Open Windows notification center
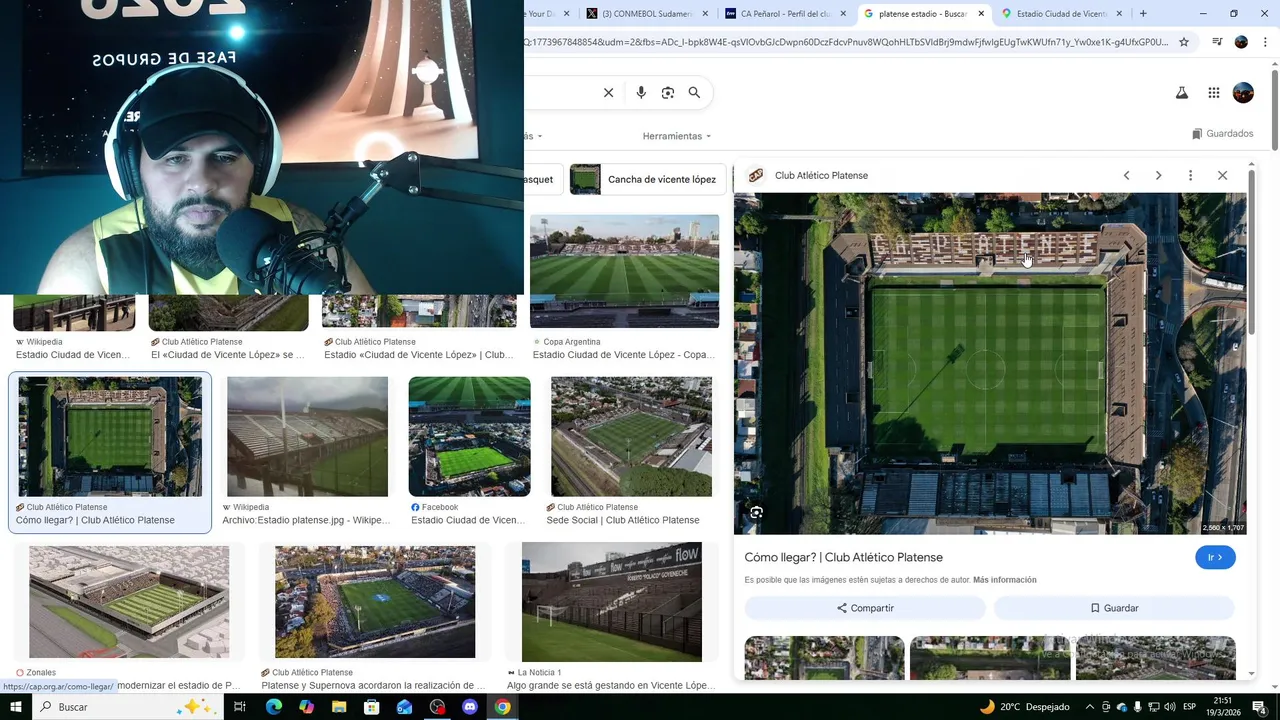Viewport: 1280px width, 720px height. pos(1259,707)
